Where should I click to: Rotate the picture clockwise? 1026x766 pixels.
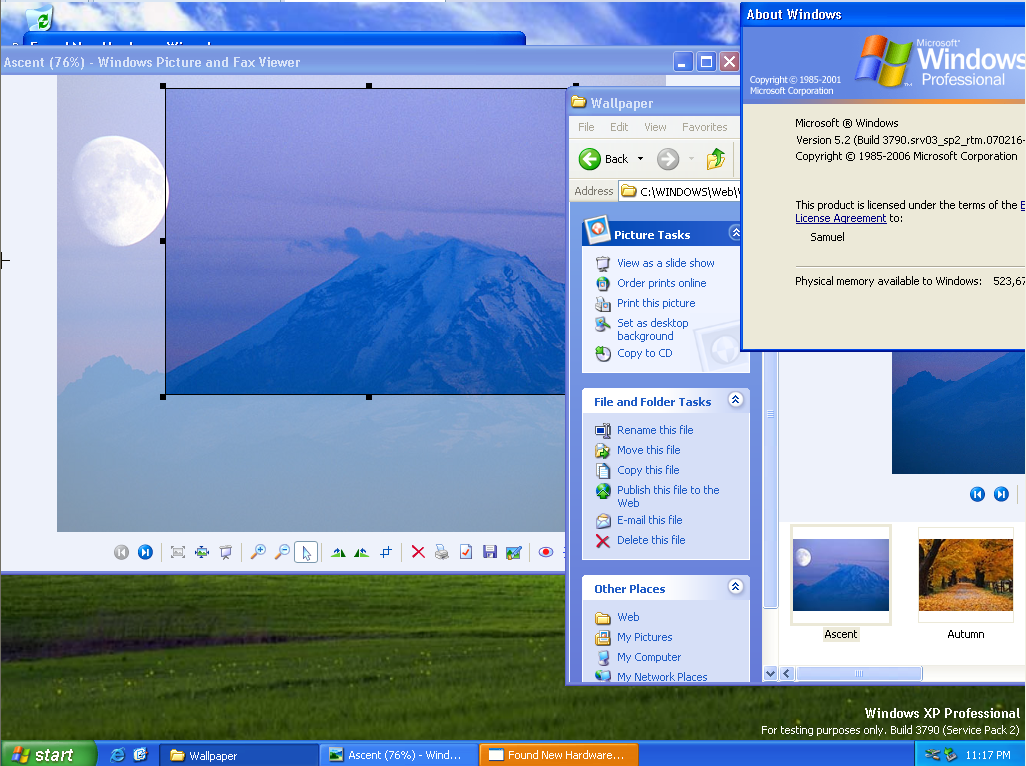(338, 552)
